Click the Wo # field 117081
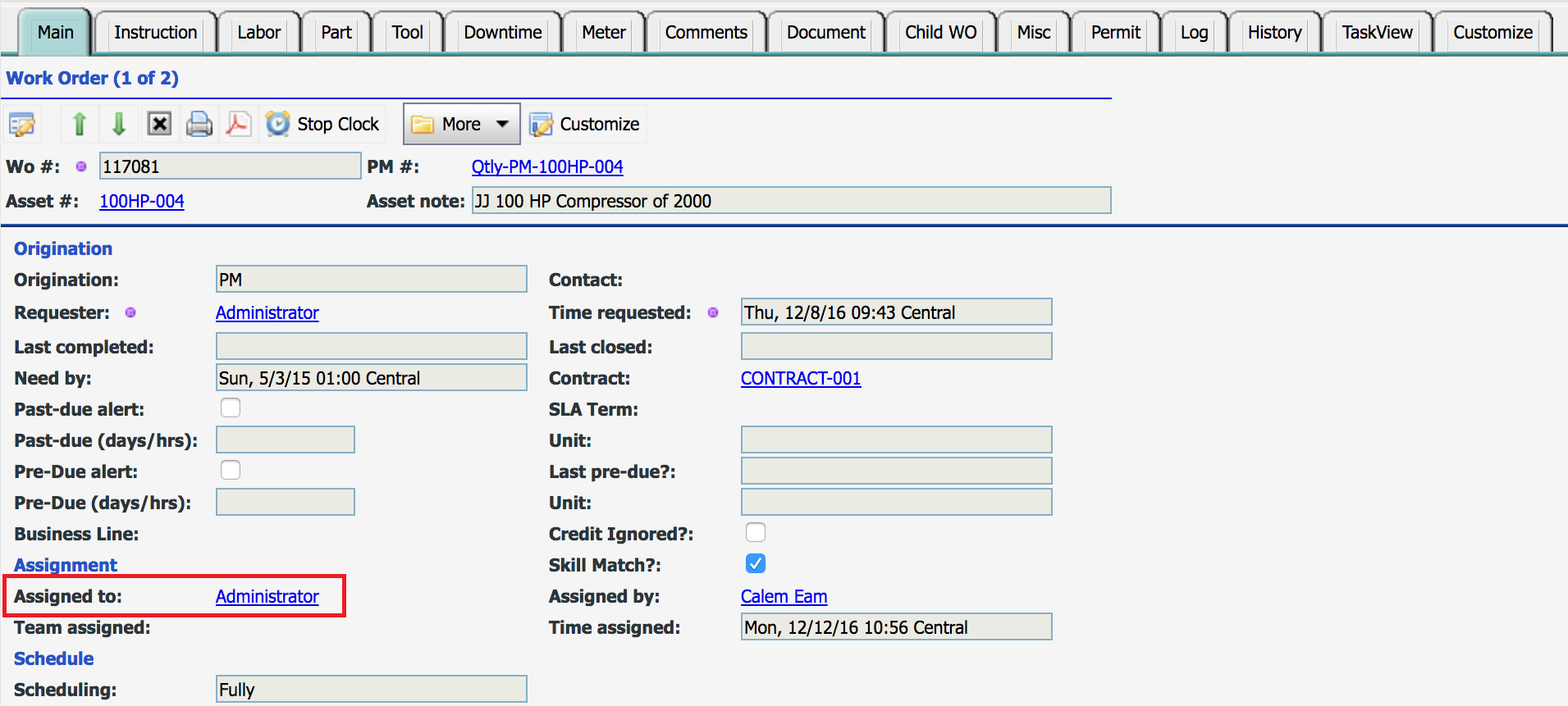 (231, 166)
